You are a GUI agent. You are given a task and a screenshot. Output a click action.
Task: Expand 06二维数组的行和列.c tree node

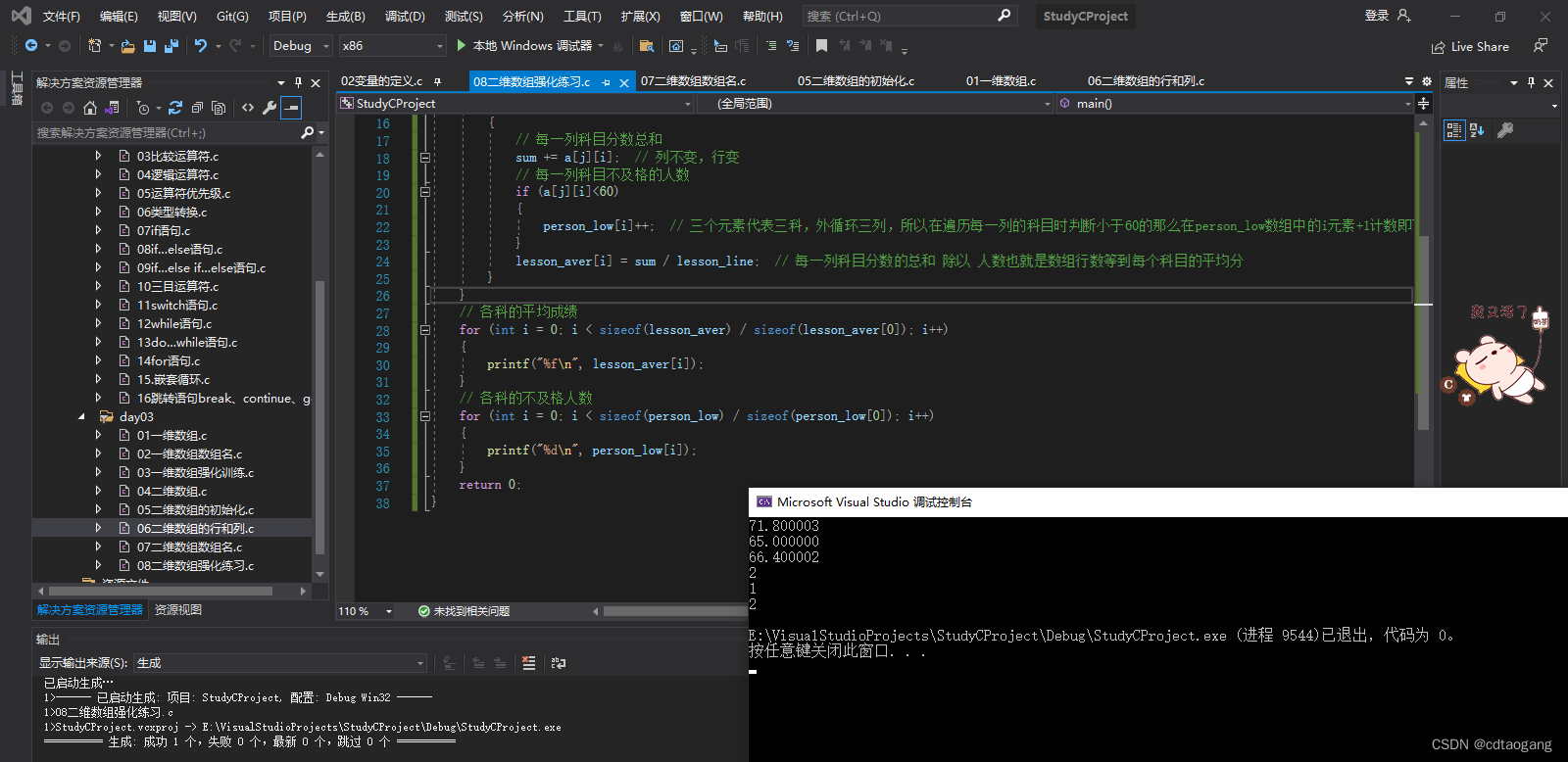pyautogui.click(x=98, y=528)
